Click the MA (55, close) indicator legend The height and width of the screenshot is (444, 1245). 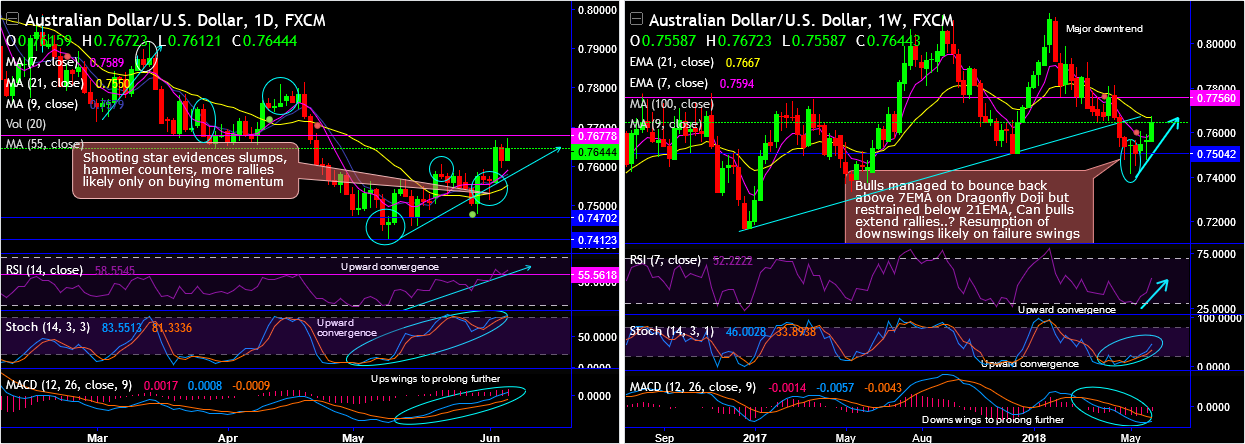[46, 145]
